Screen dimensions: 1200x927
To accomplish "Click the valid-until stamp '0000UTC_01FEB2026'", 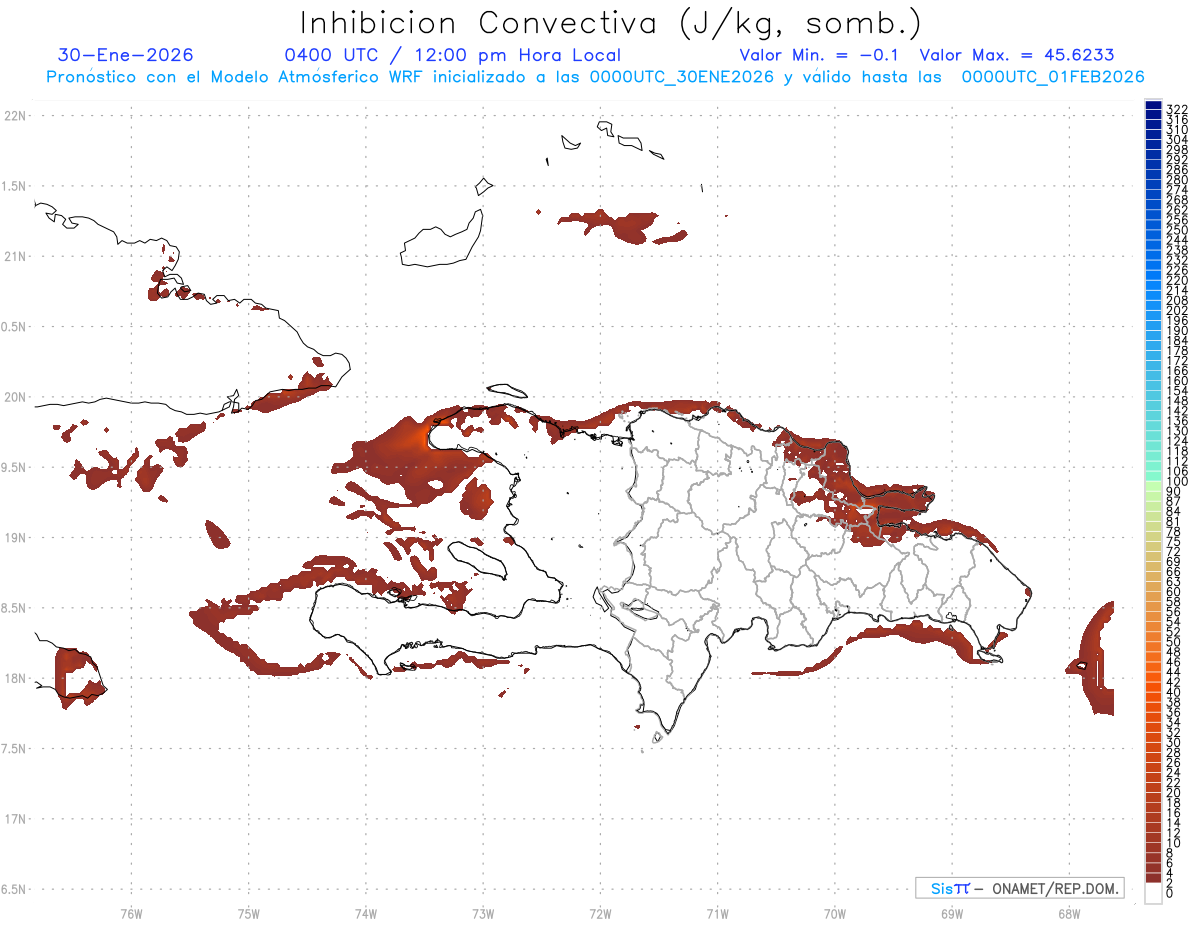I will (x=1053, y=77).
